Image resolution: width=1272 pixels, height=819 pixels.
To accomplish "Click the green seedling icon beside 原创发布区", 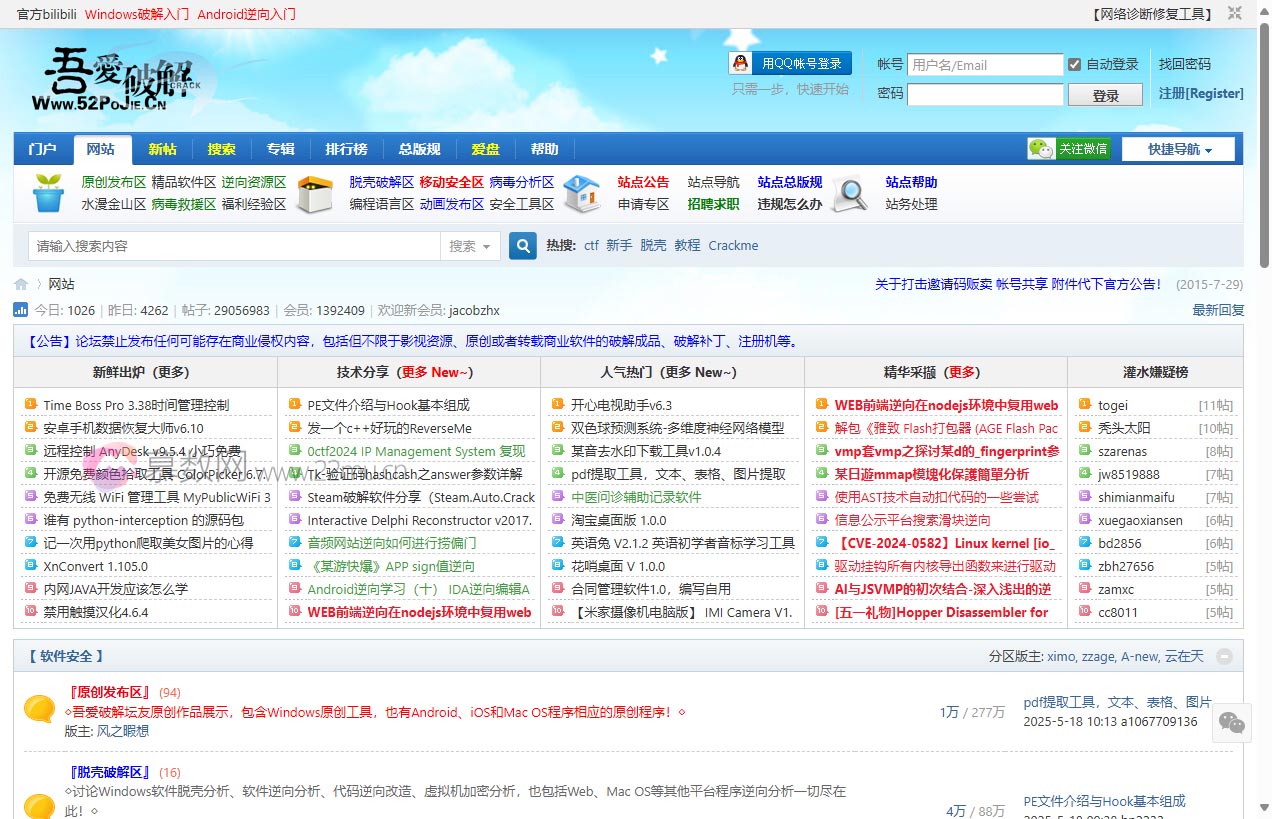I will pyautogui.click(x=47, y=192).
